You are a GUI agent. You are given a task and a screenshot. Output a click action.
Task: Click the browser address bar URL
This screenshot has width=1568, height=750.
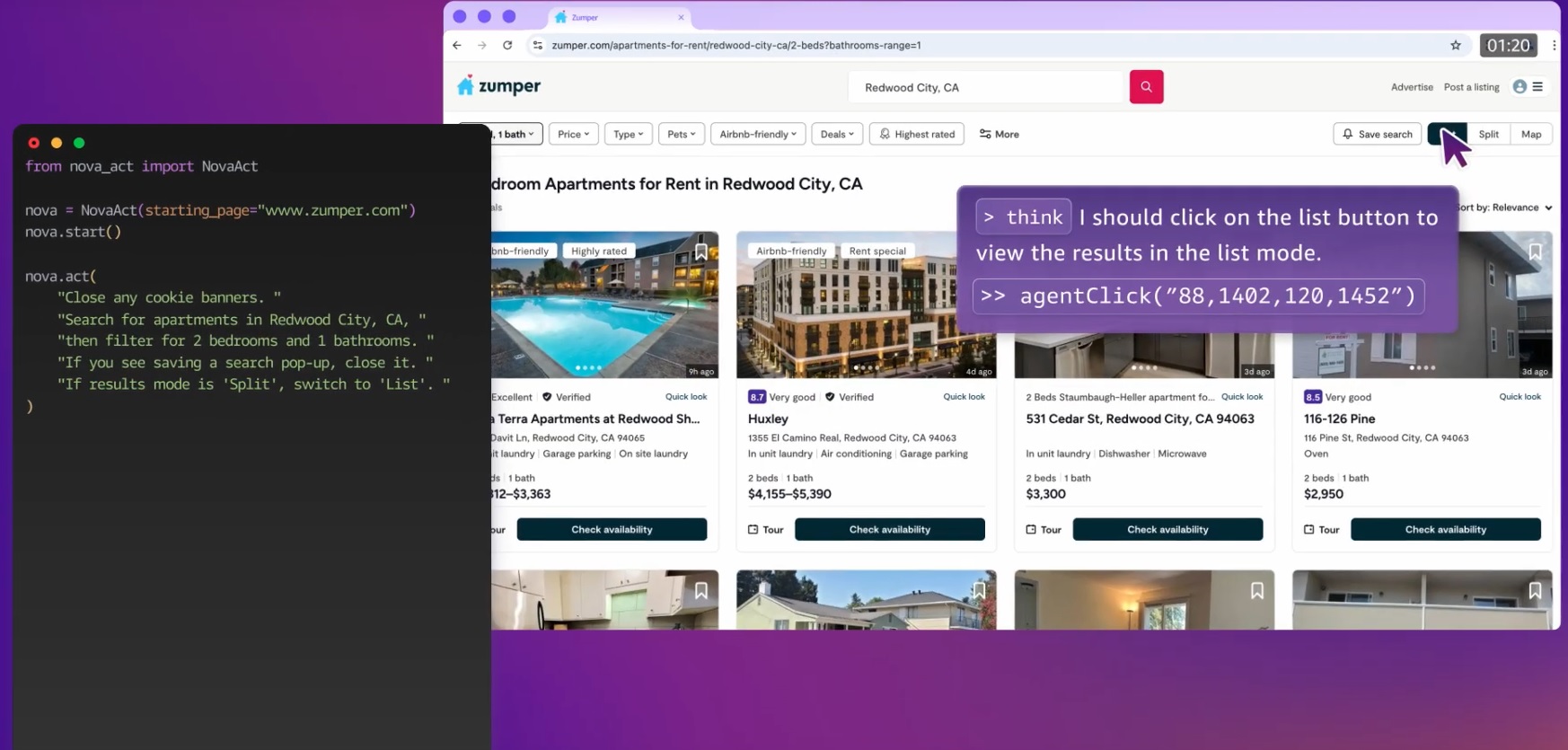736,45
